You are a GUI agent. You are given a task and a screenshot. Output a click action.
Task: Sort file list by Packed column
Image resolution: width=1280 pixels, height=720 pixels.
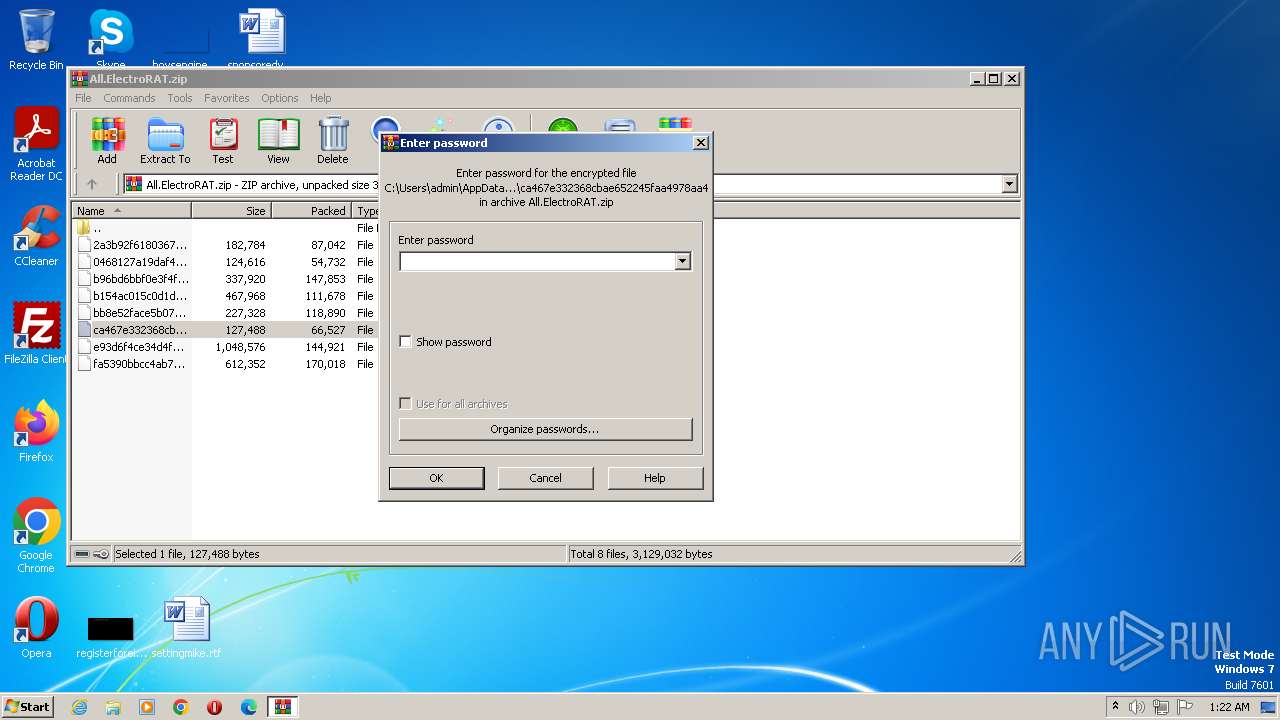(311, 211)
